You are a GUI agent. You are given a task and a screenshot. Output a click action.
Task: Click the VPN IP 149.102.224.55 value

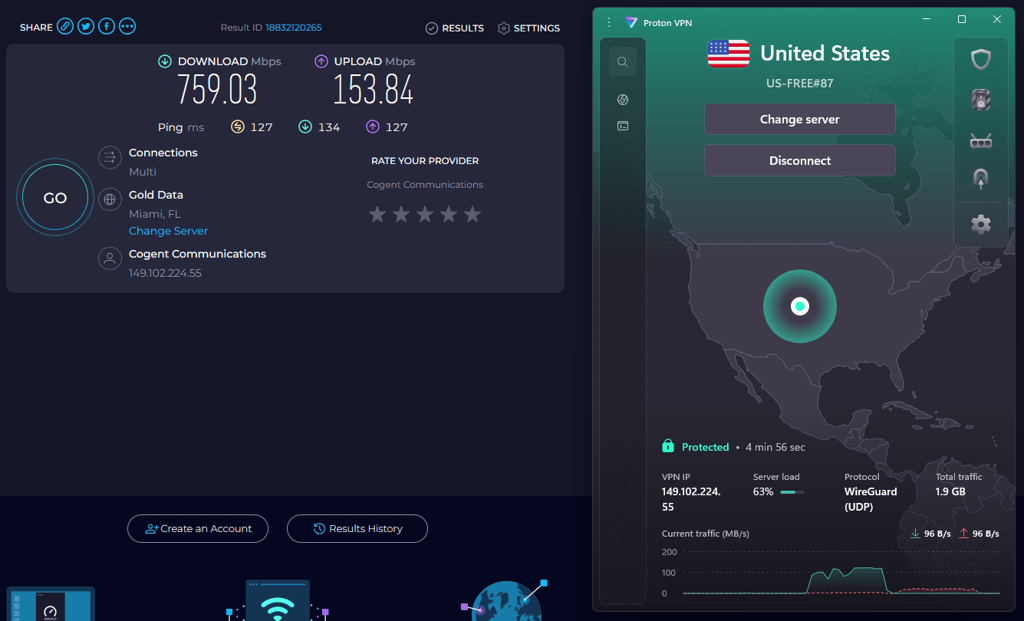coord(691,499)
